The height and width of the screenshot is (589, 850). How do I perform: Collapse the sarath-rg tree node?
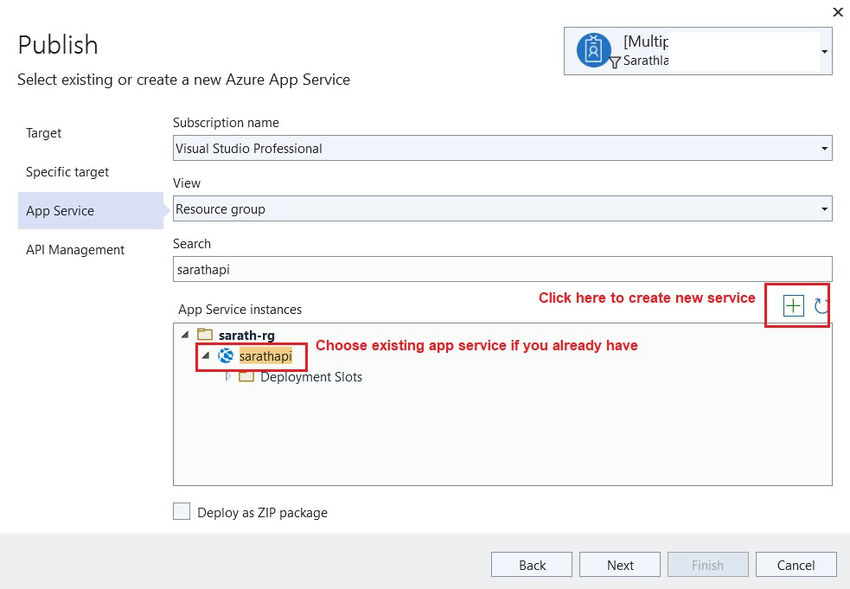tap(185, 335)
